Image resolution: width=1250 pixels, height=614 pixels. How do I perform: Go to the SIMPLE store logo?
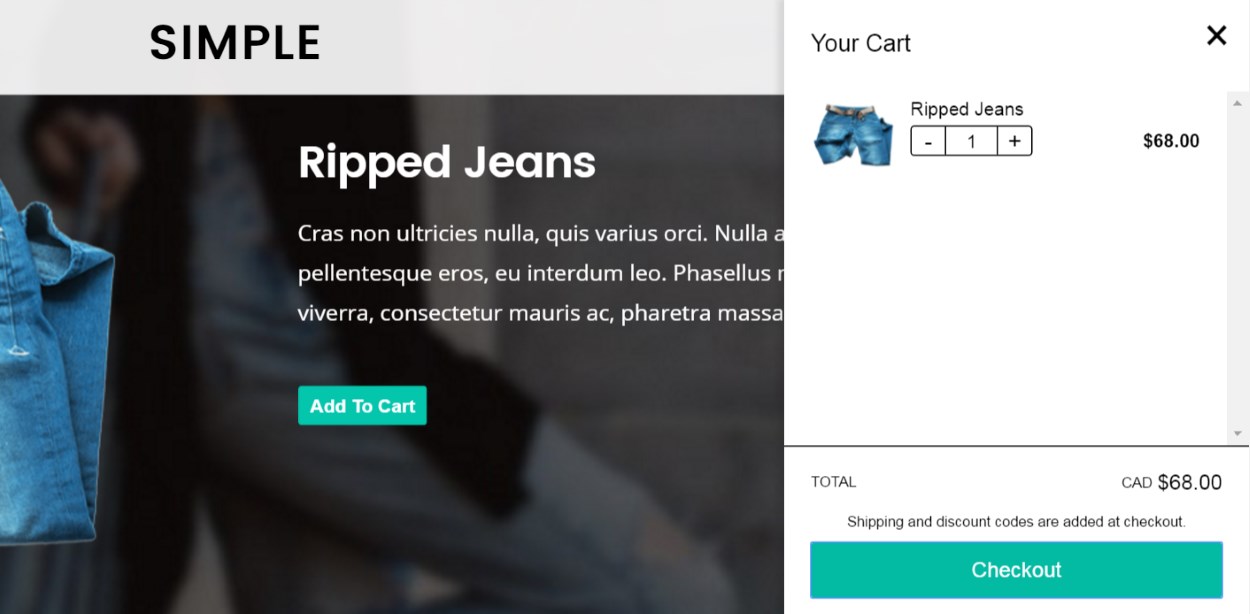pos(235,43)
